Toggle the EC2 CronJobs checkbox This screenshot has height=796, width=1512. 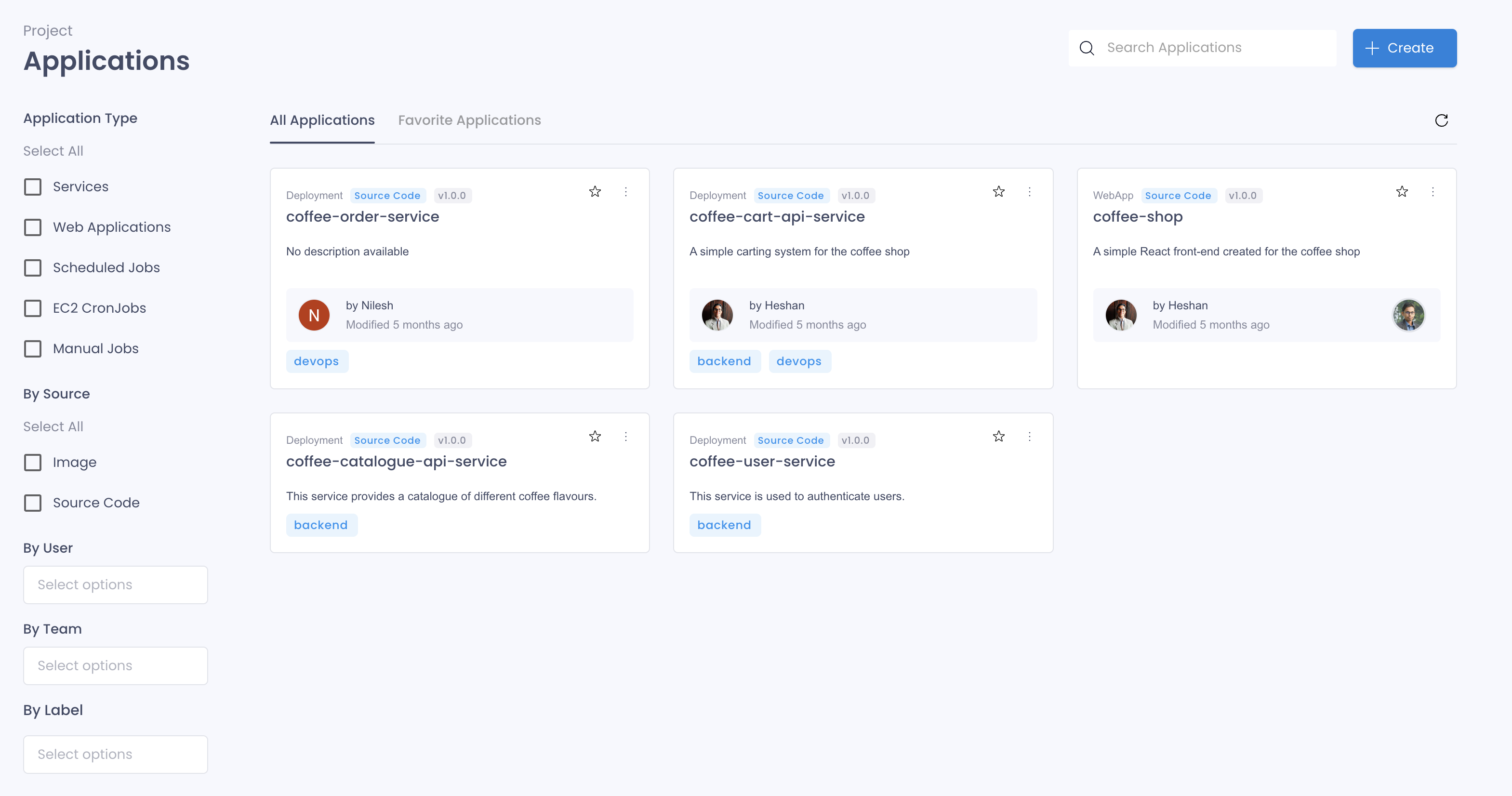[33, 308]
